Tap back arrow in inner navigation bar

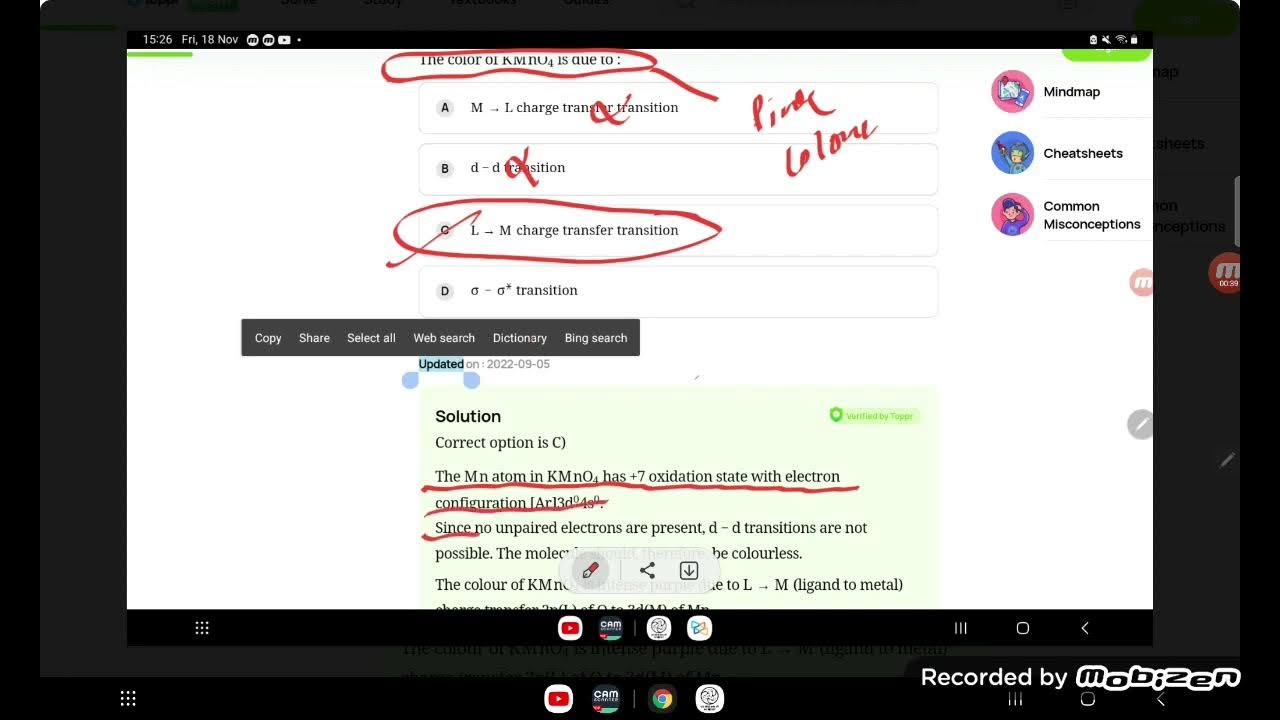coord(1085,628)
